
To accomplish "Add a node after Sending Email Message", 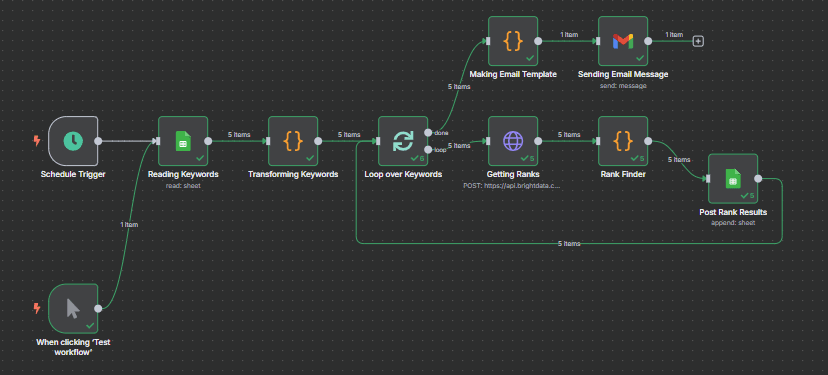I will [x=698, y=41].
